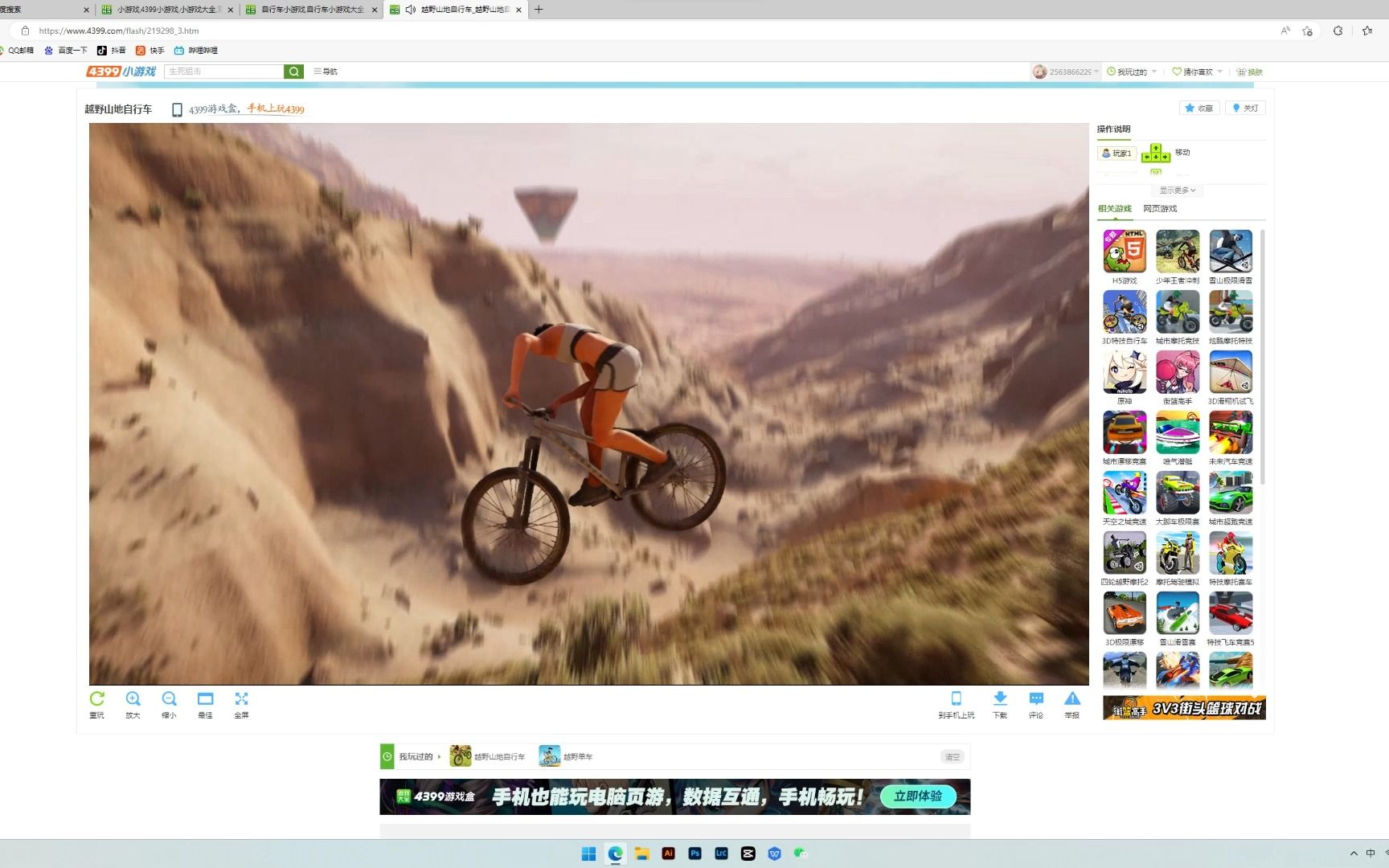Open the user account 256386622 dropdown

(x=1066, y=72)
